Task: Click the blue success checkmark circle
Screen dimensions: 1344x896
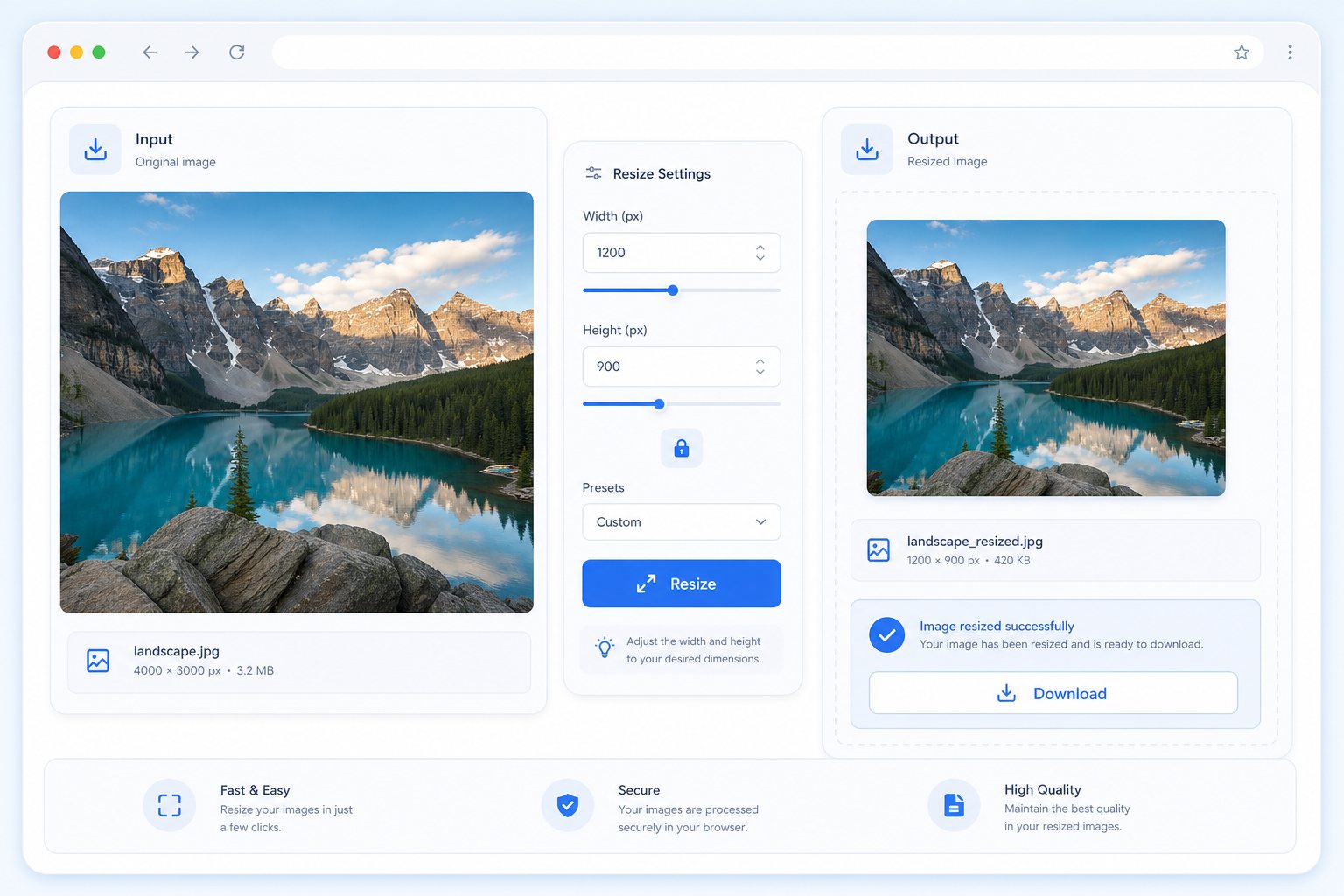Action: pyautogui.click(x=886, y=634)
